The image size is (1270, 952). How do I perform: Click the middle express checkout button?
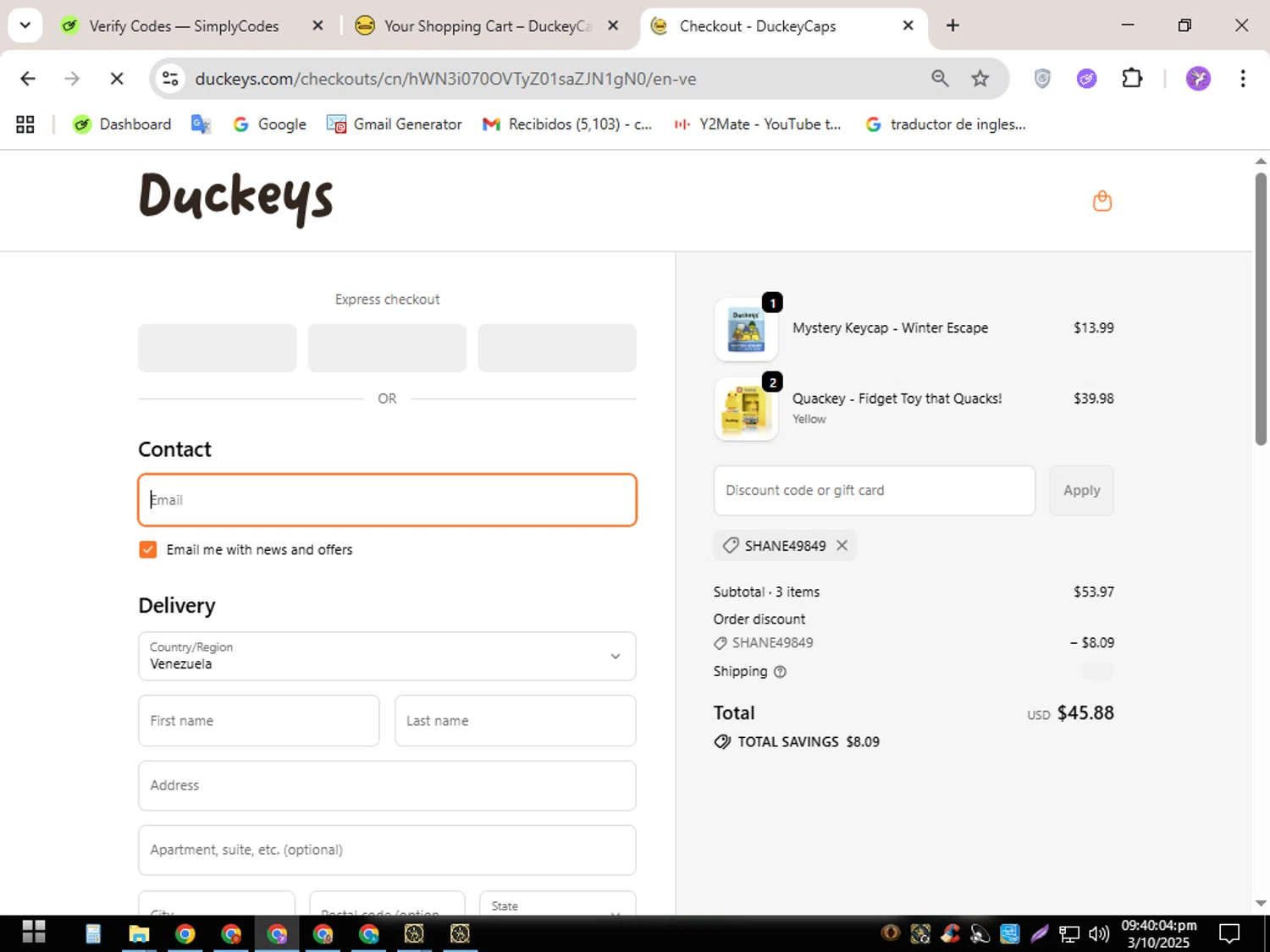coord(387,348)
